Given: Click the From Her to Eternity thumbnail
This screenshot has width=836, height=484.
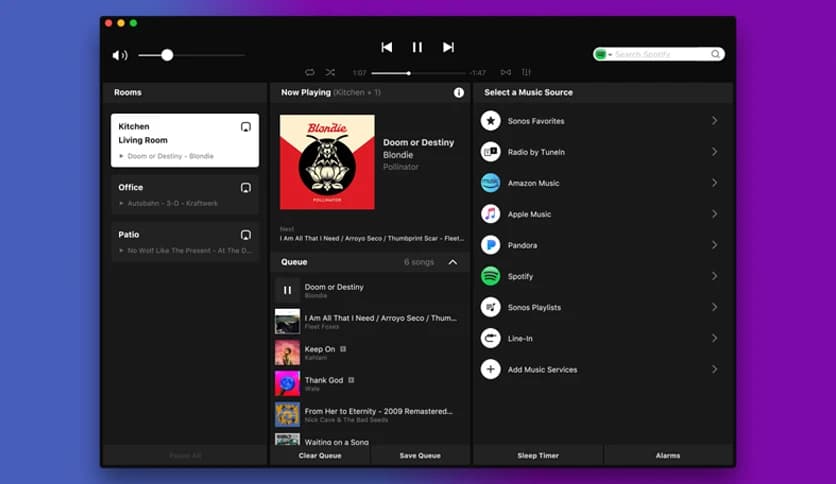Looking at the screenshot, I should tap(287, 415).
